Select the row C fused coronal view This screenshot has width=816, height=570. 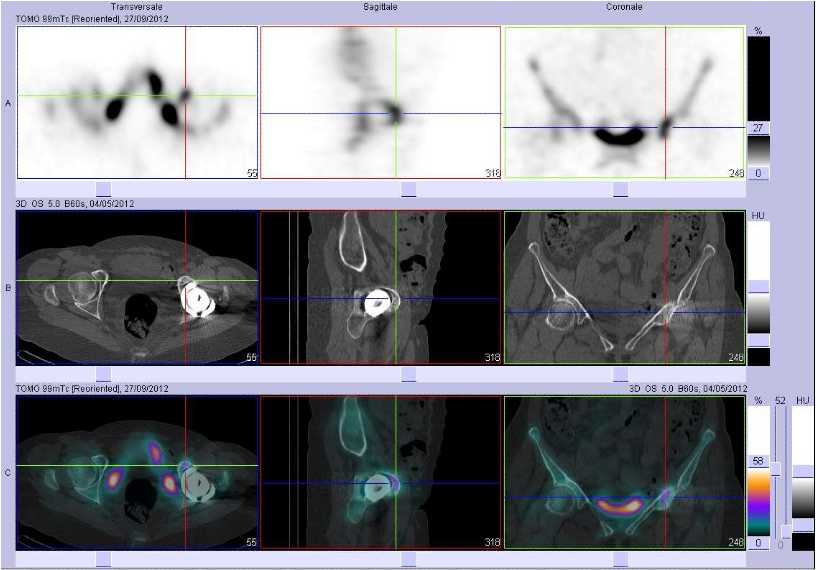click(624, 472)
